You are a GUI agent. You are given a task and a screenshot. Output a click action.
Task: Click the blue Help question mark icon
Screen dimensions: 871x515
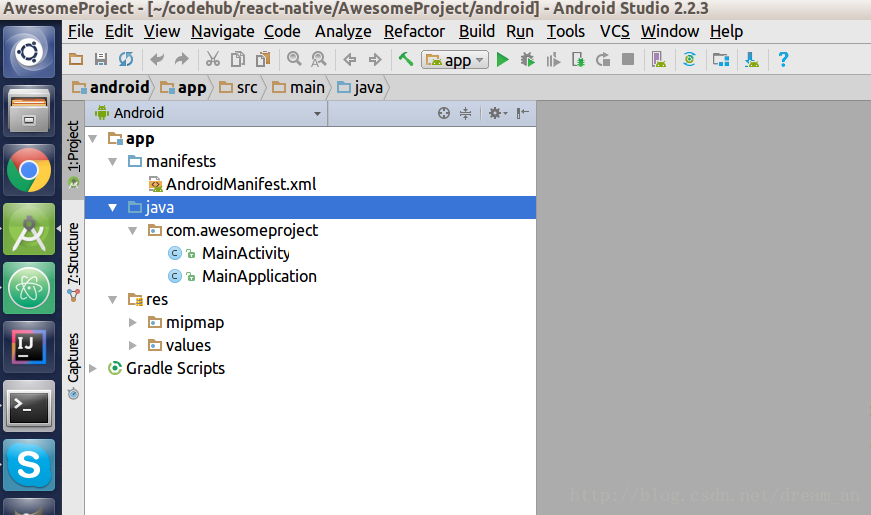pyautogui.click(x=783, y=59)
